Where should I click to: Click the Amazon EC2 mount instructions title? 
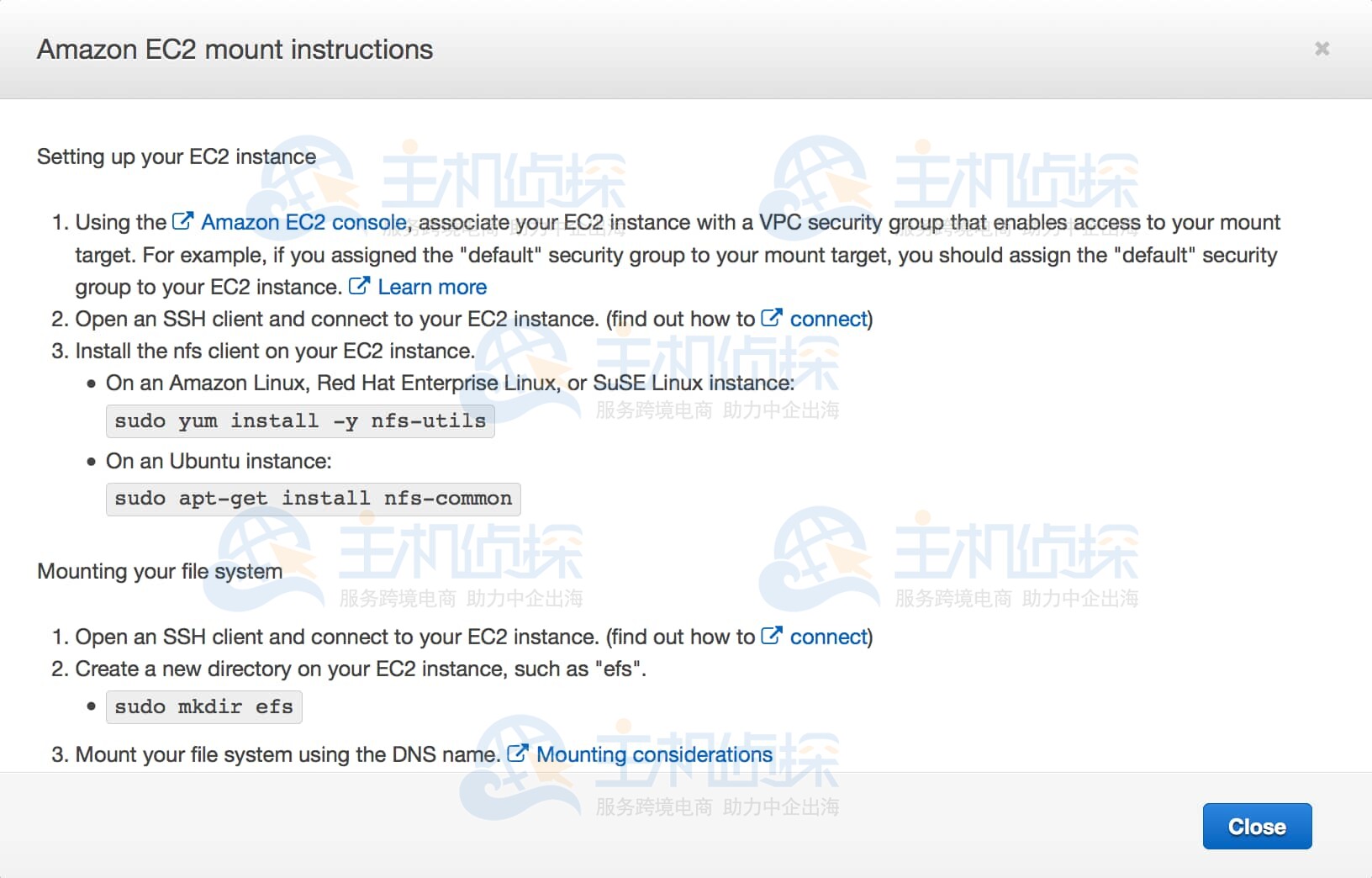click(235, 50)
